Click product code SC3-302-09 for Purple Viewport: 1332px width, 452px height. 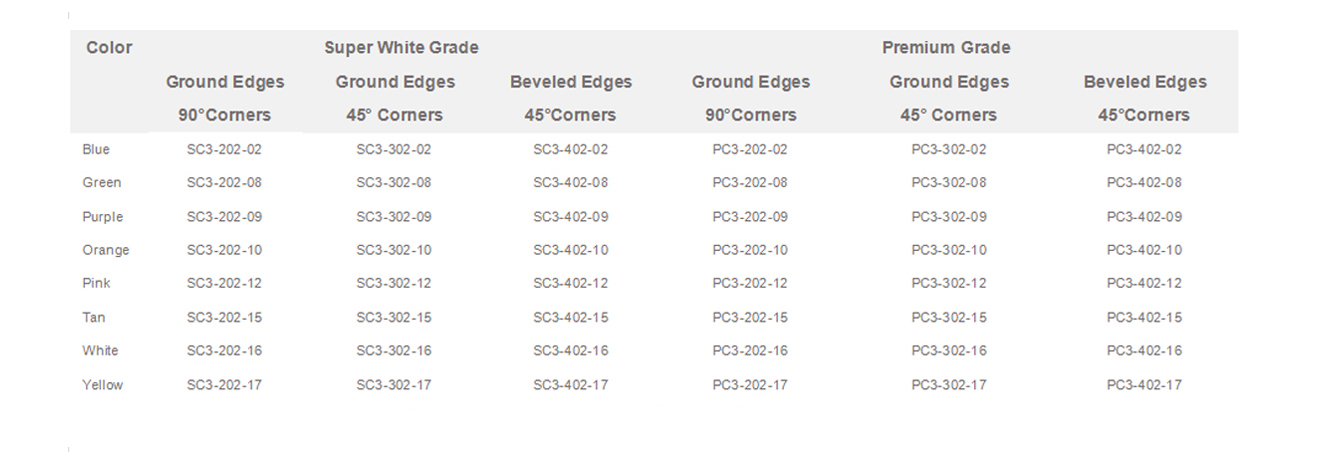(394, 217)
